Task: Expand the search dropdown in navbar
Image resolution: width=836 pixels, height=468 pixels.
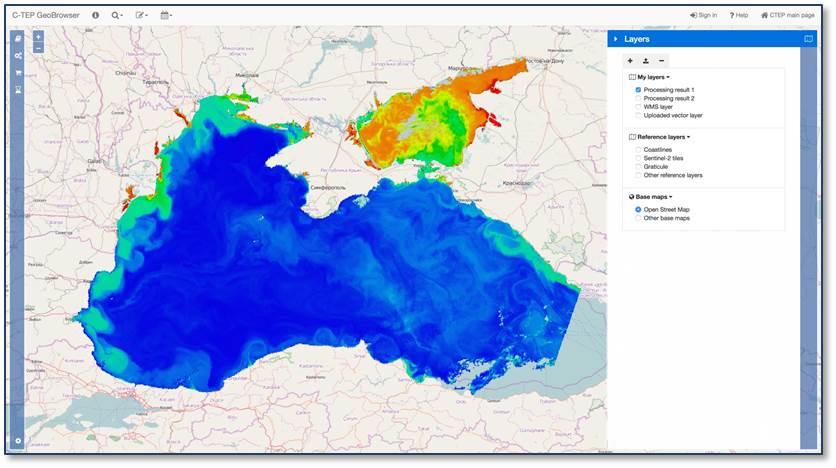Action: pos(117,15)
